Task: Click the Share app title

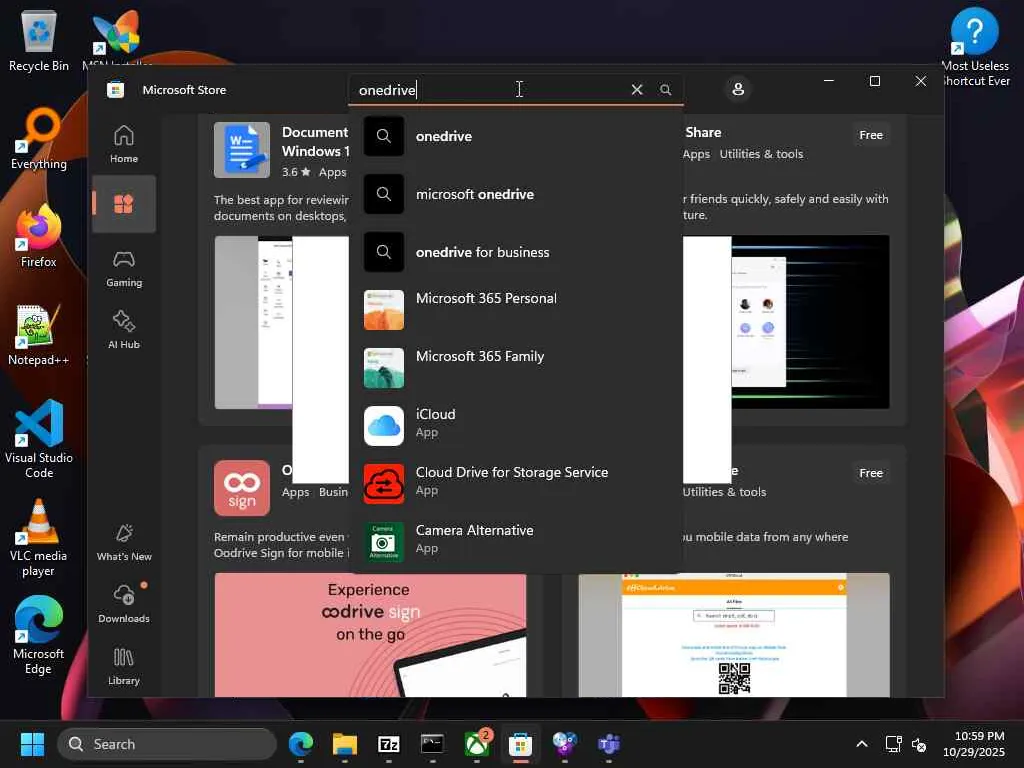Action: coord(703,132)
